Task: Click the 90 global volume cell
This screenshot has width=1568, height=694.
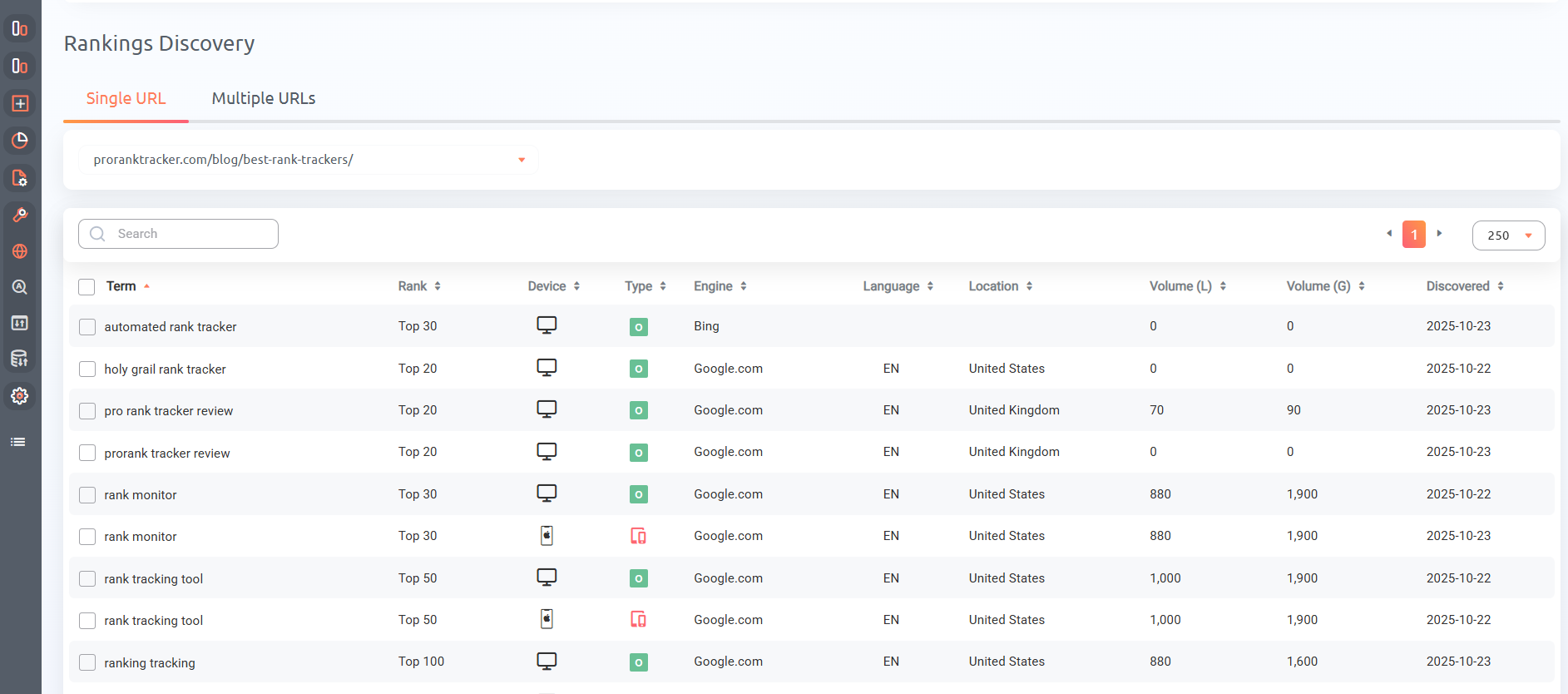Action: (x=1293, y=410)
